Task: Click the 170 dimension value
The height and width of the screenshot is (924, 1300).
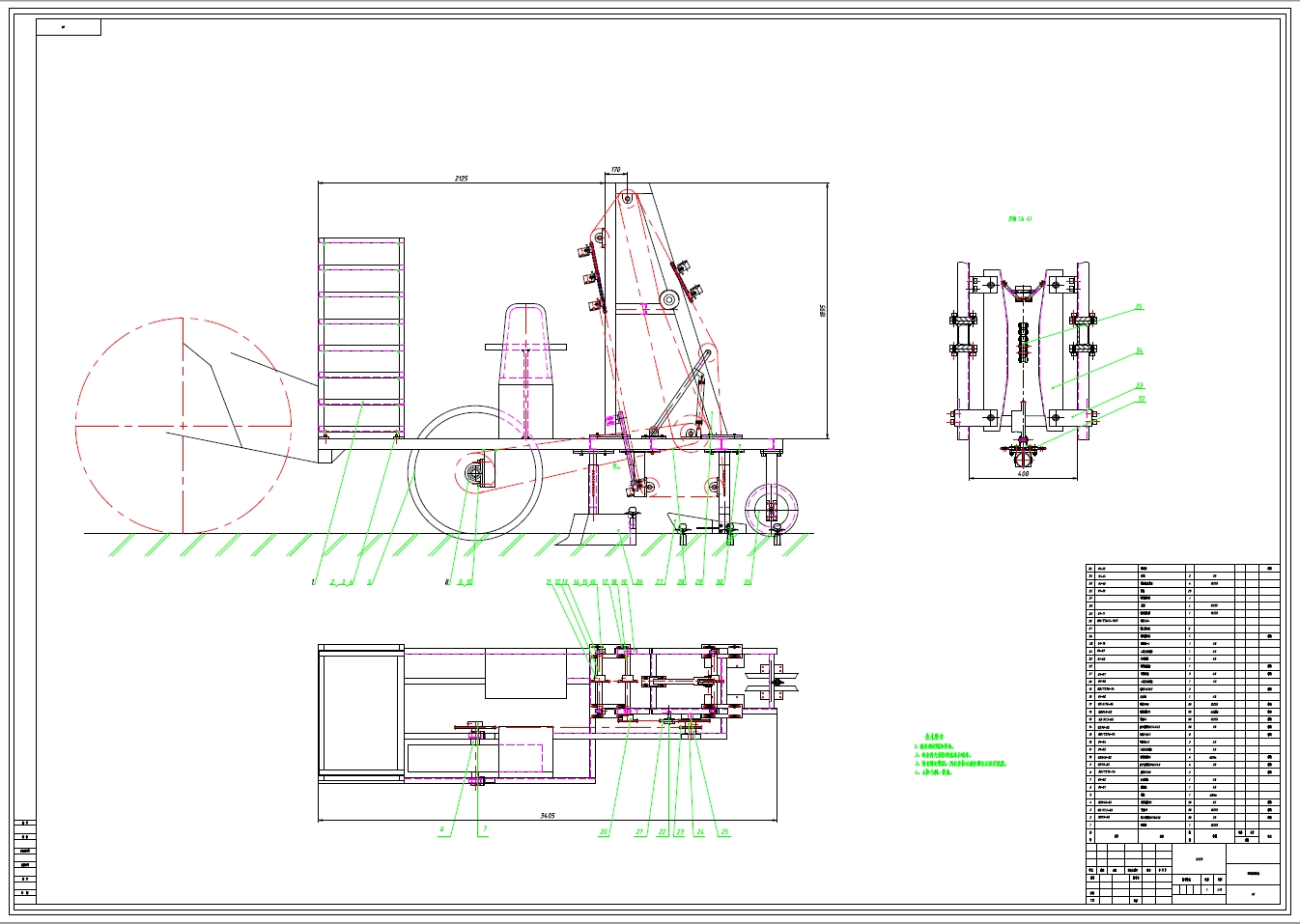Action: [616, 170]
